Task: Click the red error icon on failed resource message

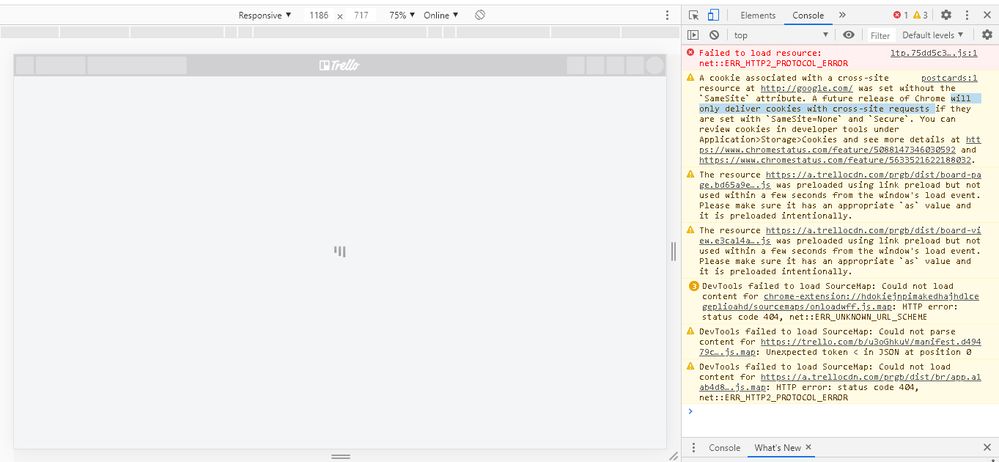Action: click(691, 53)
